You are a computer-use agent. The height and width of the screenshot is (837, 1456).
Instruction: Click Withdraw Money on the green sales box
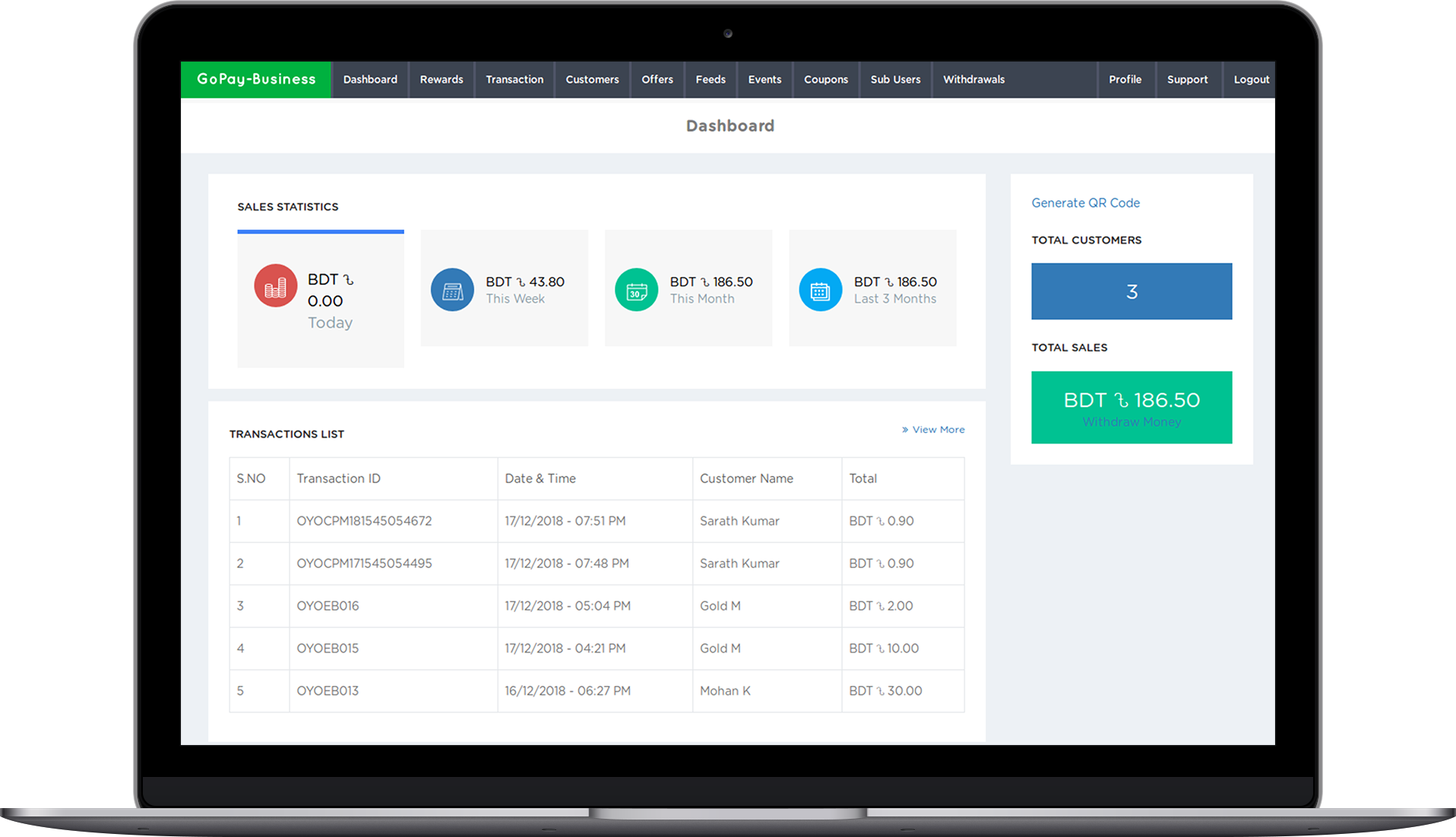coord(1132,422)
